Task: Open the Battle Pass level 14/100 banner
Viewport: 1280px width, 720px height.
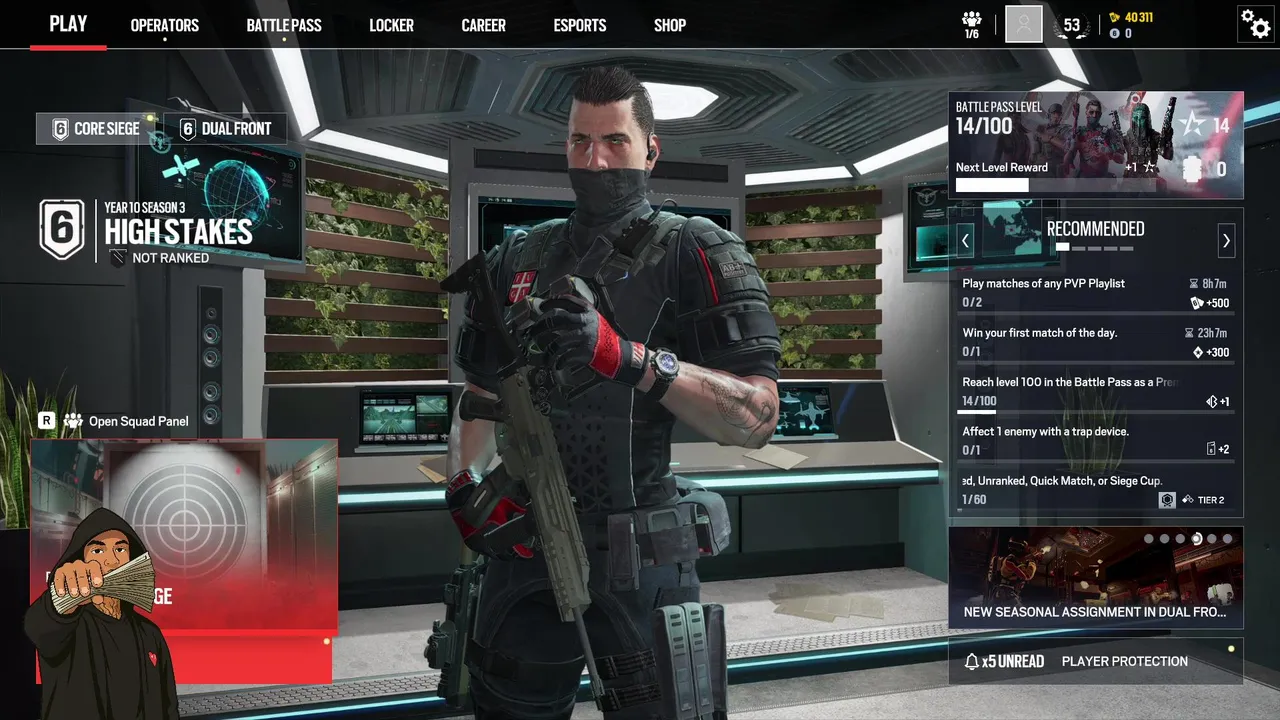Action: coord(1096,145)
